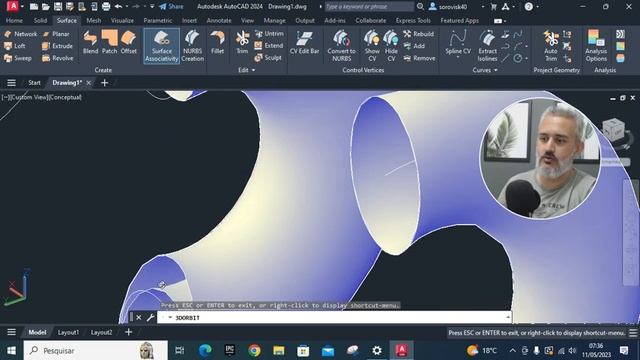Start the surface Fillet tool

pos(218,42)
